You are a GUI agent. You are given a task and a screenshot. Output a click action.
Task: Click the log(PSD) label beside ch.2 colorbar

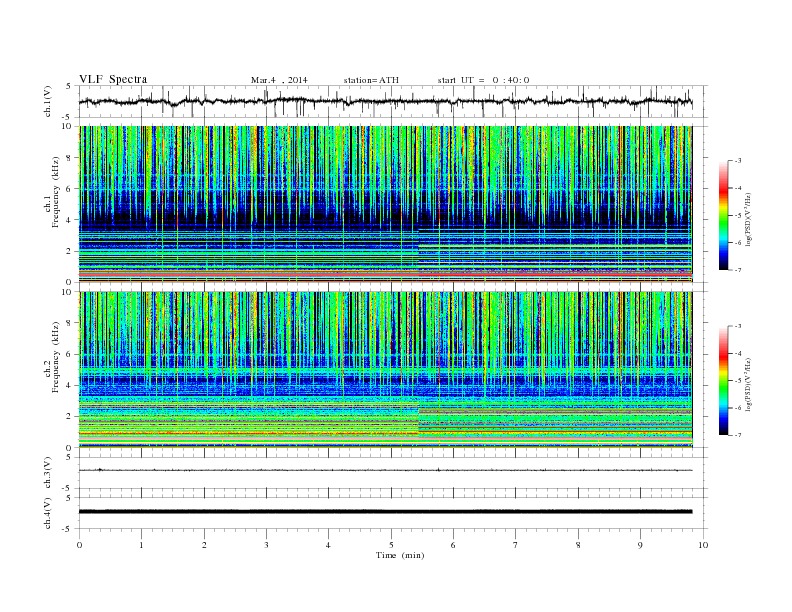748,384
